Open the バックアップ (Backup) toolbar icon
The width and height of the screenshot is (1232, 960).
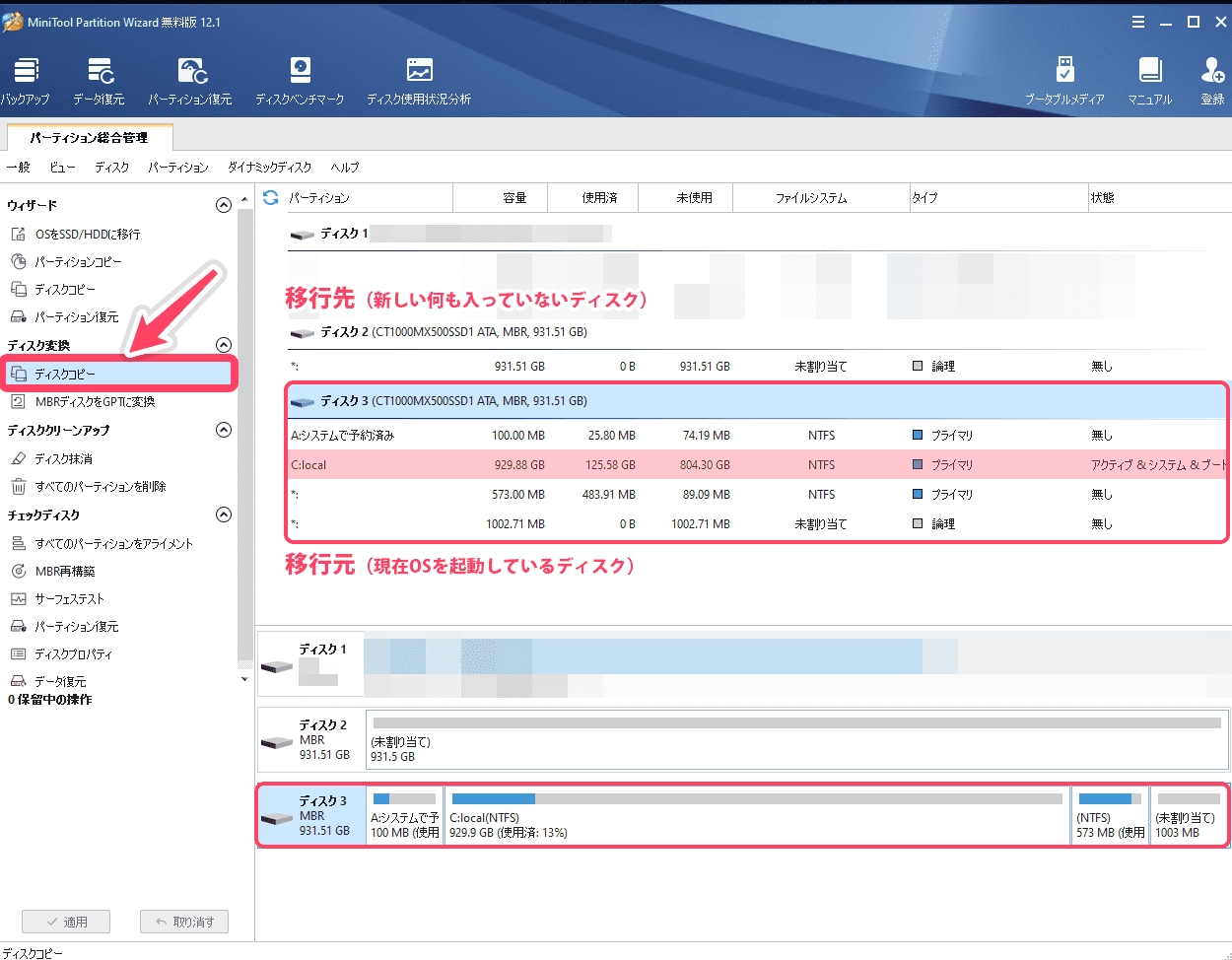point(26,81)
